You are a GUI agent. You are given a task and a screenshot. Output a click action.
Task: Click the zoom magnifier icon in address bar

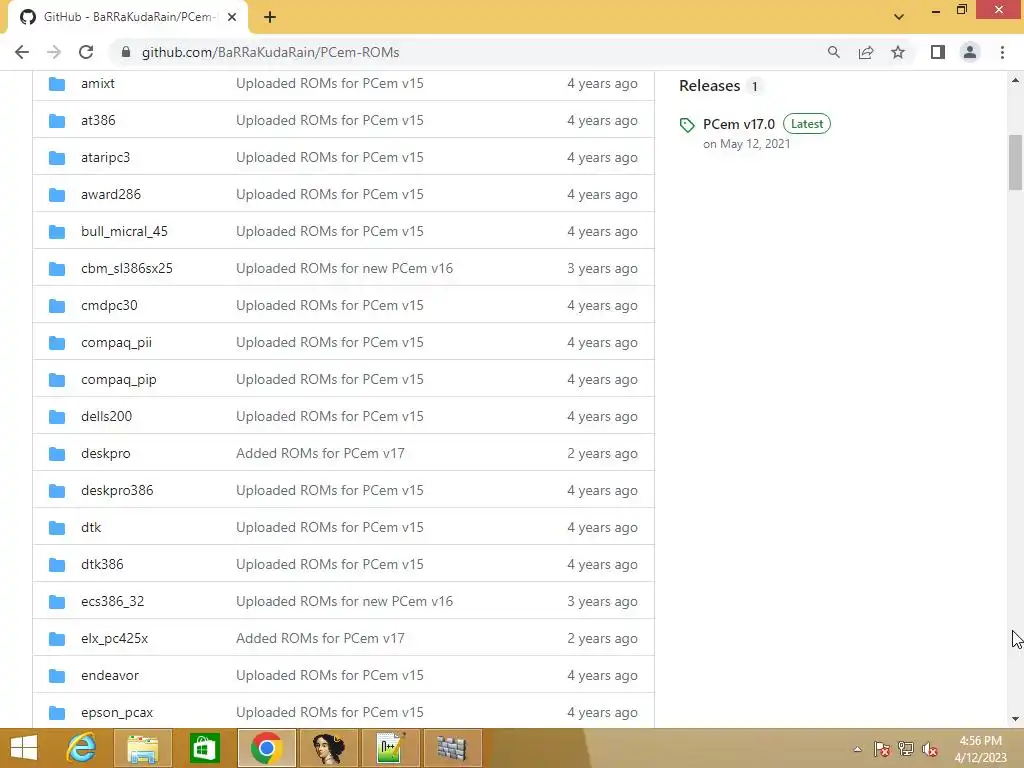click(x=833, y=52)
